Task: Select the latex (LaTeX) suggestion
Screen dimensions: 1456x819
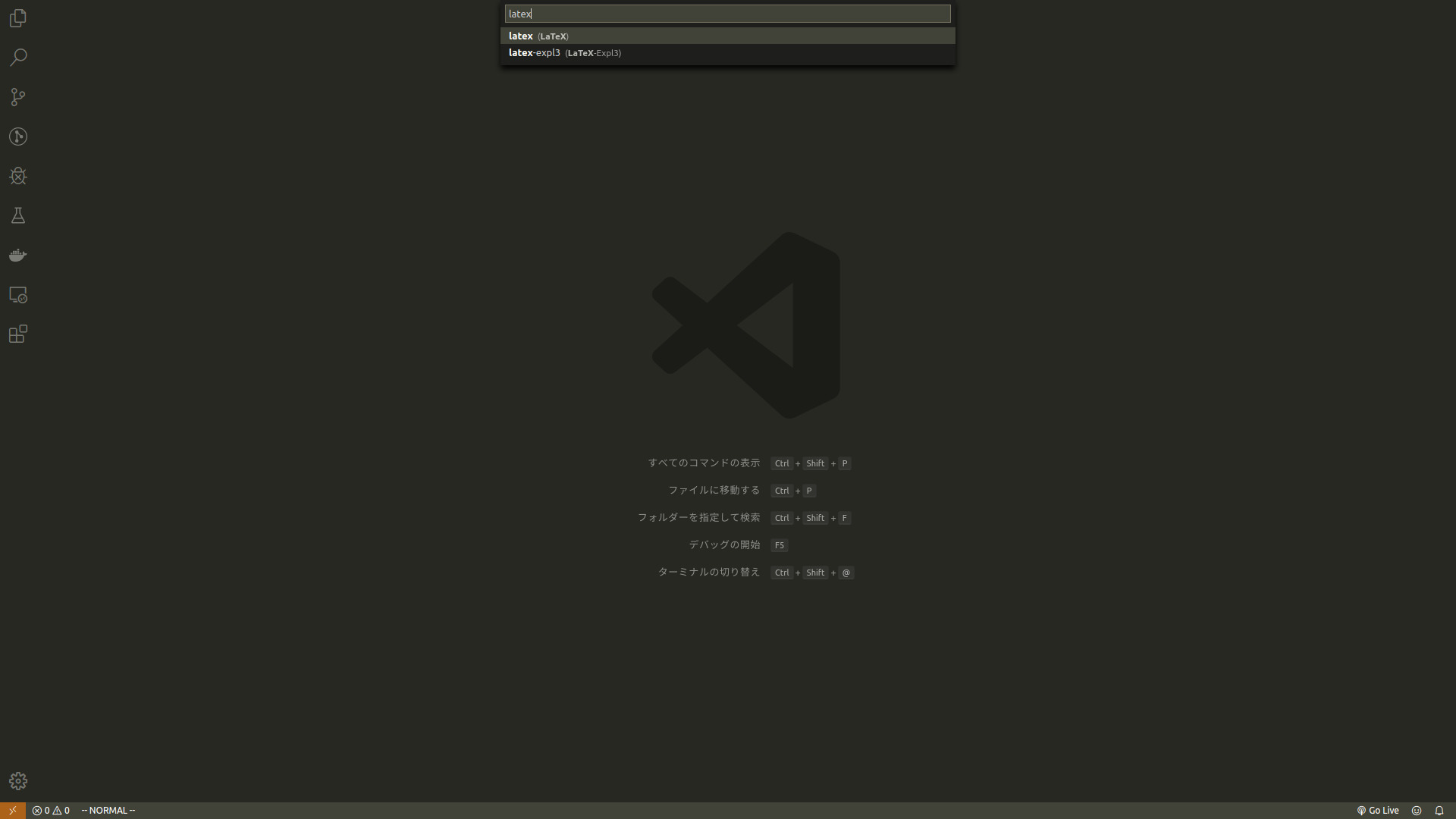Action: click(x=538, y=36)
